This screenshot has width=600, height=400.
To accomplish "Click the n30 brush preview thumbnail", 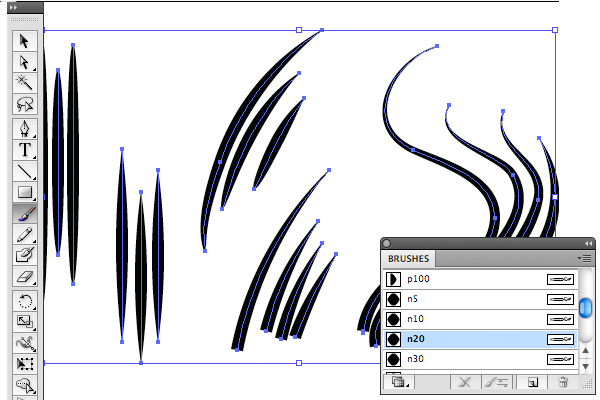I will pos(393,359).
